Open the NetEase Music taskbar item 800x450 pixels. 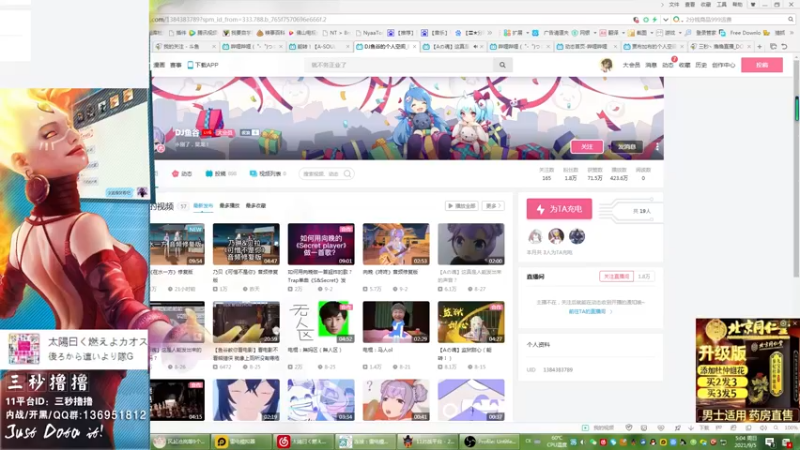pyautogui.click(x=302, y=441)
